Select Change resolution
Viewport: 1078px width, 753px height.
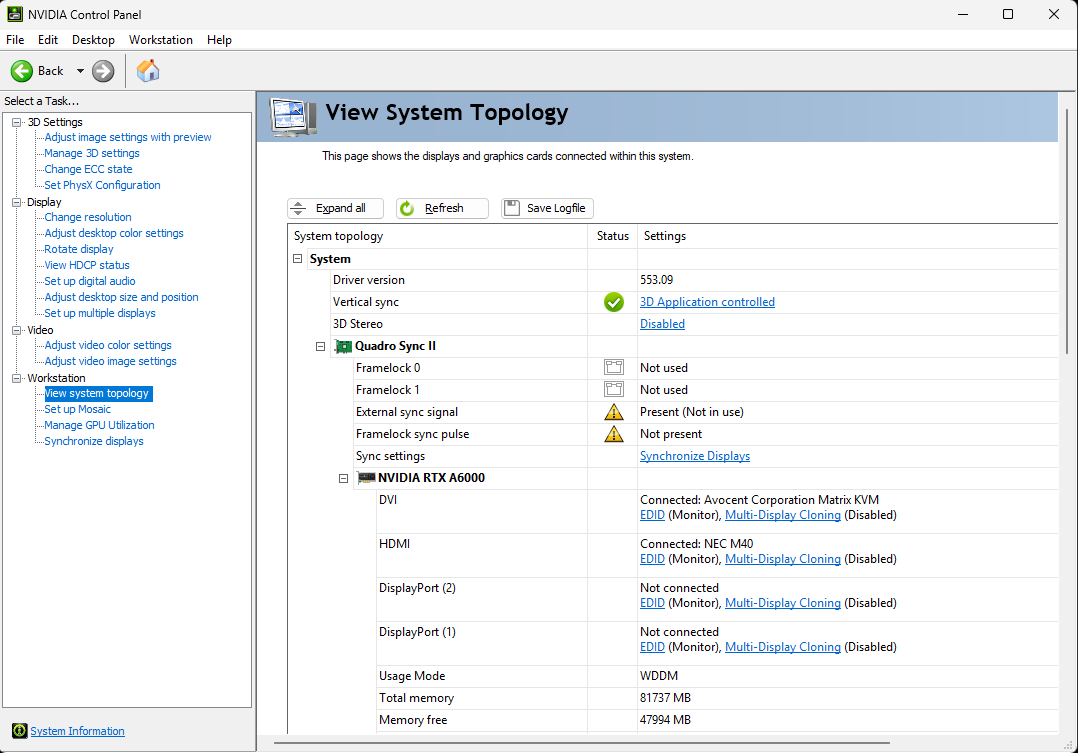coord(87,217)
